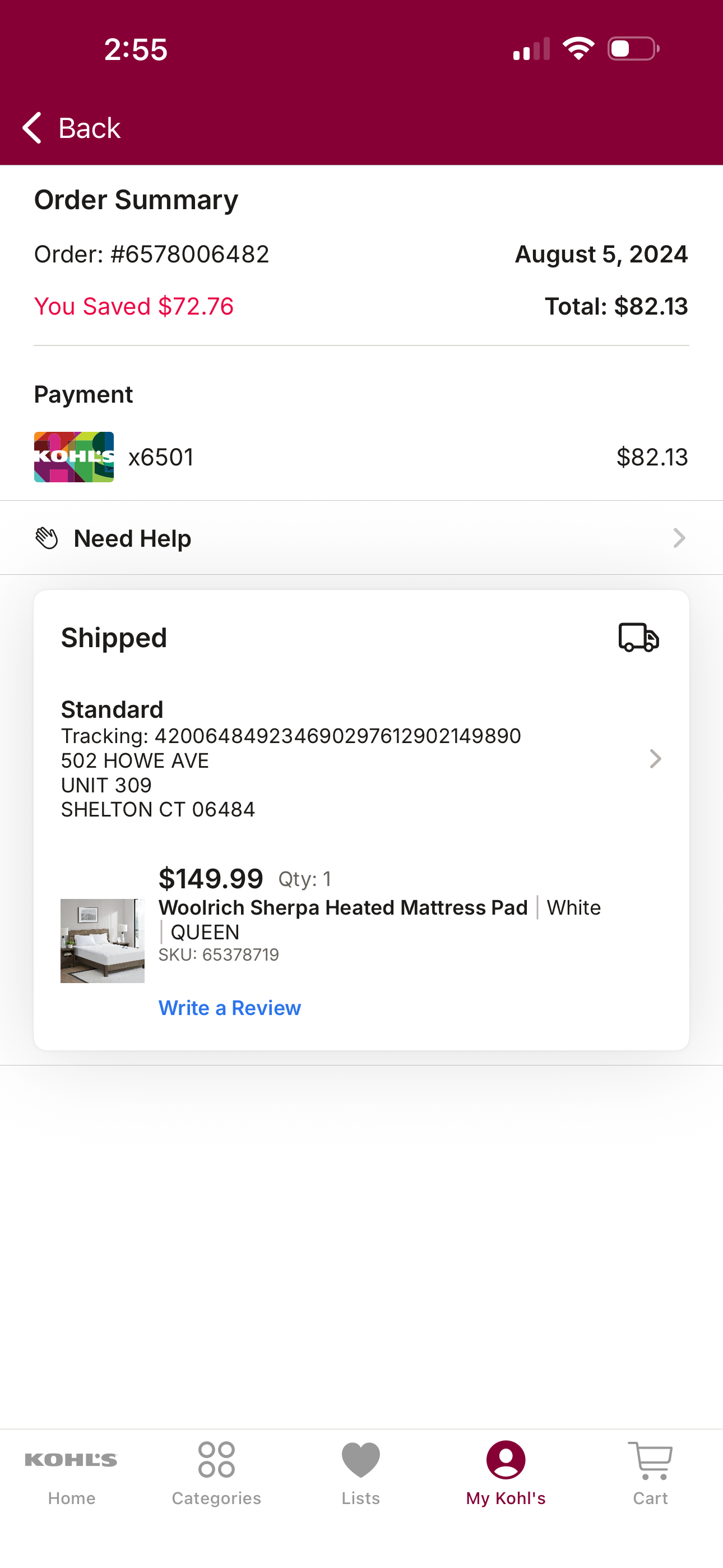Viewport: 723px width, 1568px height.
Task: Expand the tracking details chevron
Action: [x=655, y=758]
